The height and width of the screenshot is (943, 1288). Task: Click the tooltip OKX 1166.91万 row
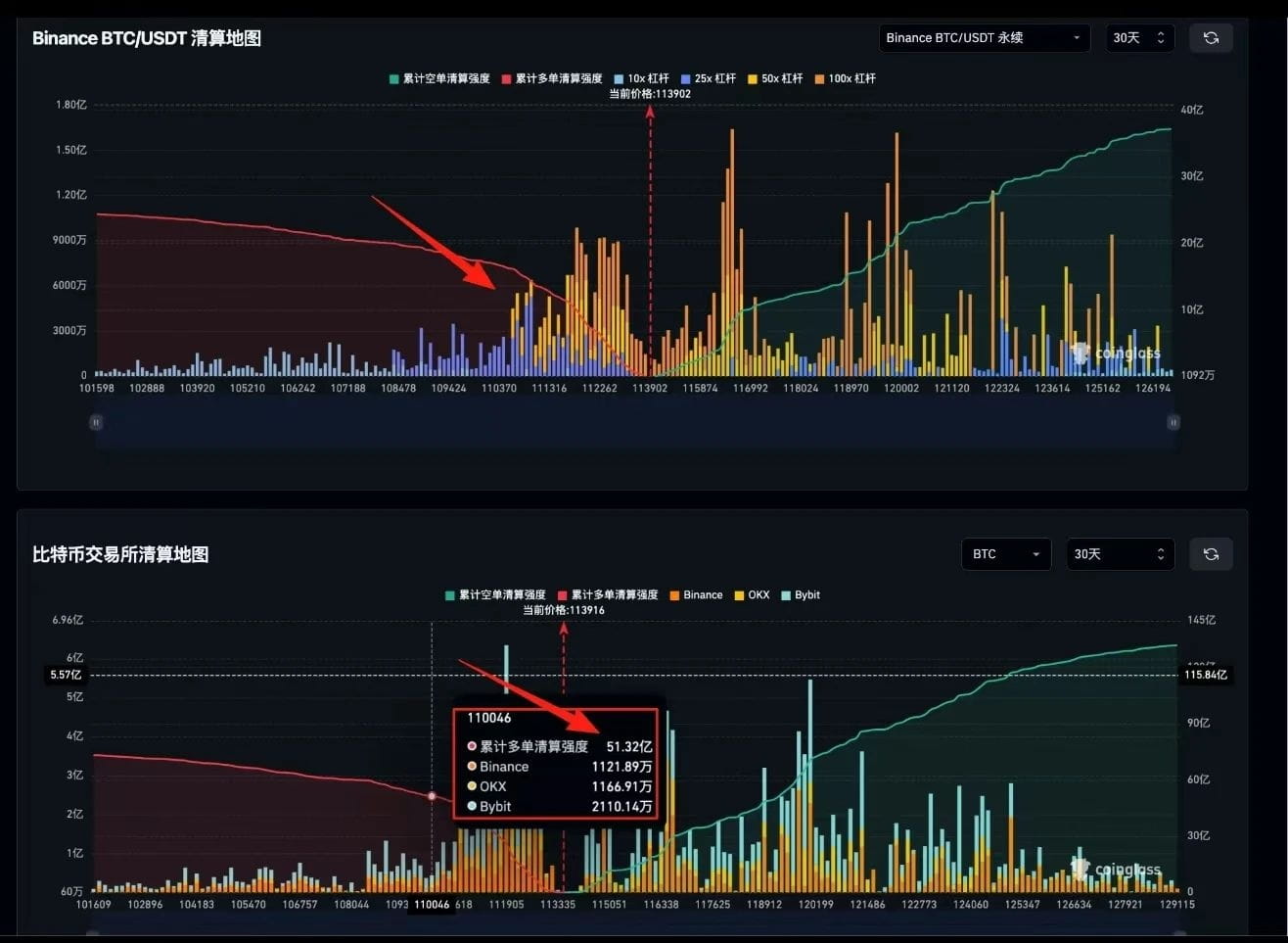point(559,786)
